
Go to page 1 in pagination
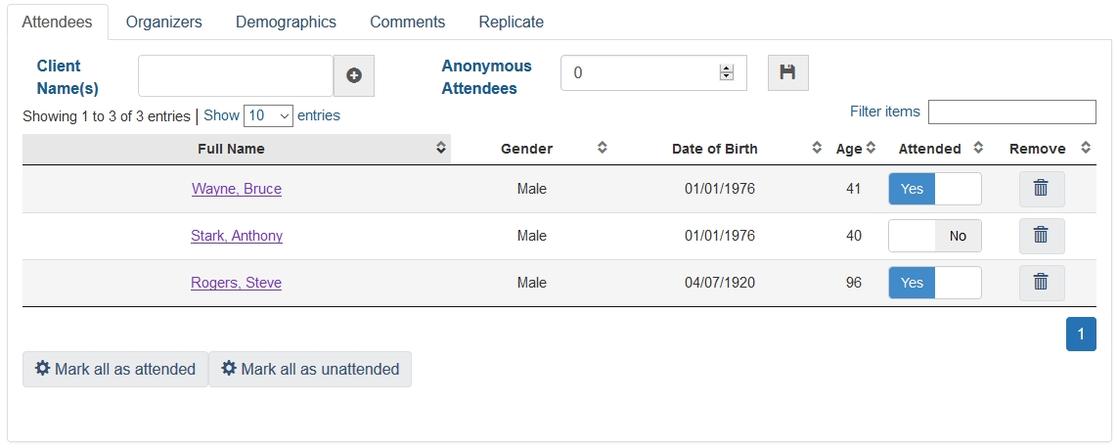1080,334
